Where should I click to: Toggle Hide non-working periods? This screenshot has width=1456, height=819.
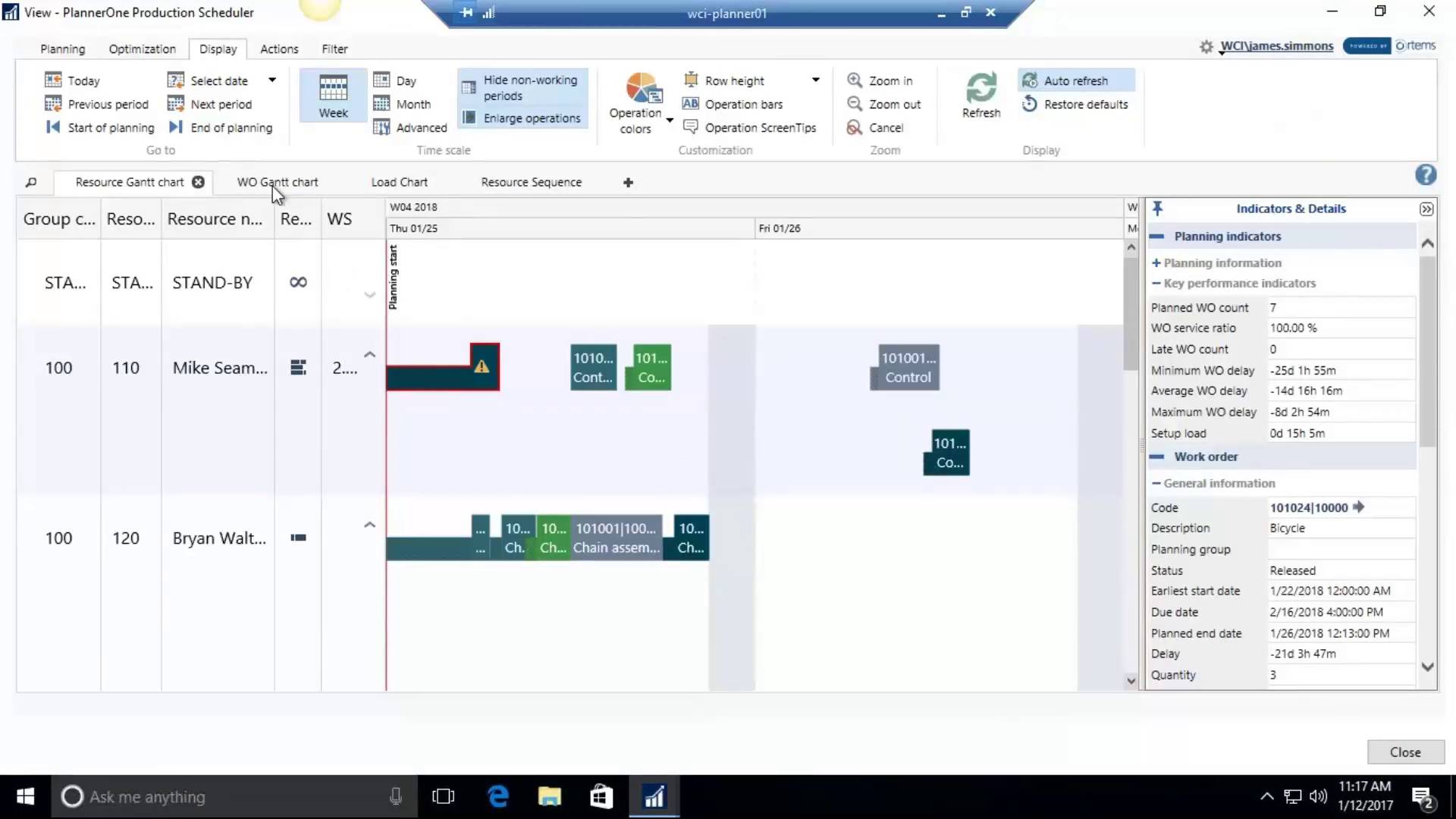pyautogui.click(x=522, y=87)
